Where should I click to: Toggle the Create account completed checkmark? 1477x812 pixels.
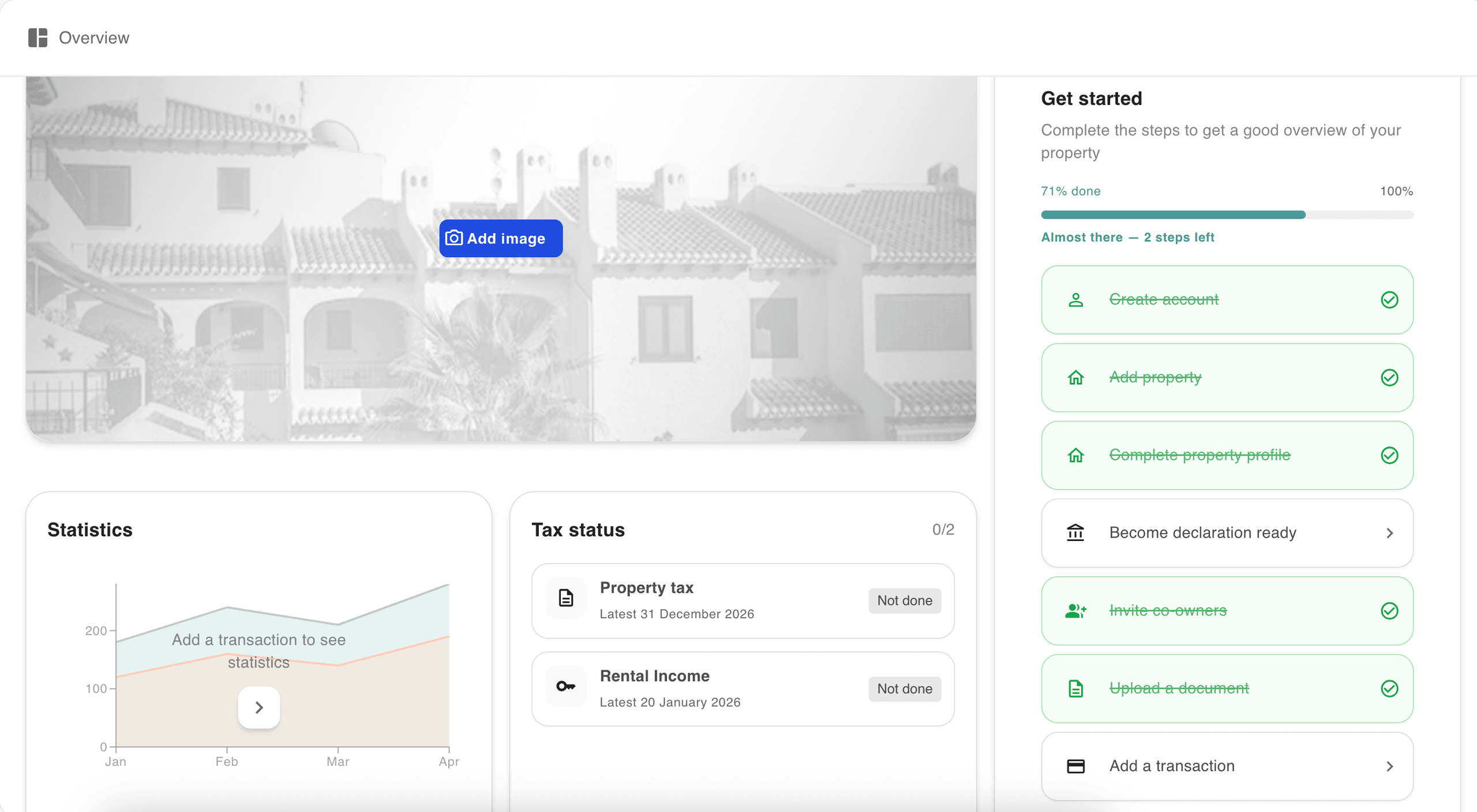tap(1389, 299)
